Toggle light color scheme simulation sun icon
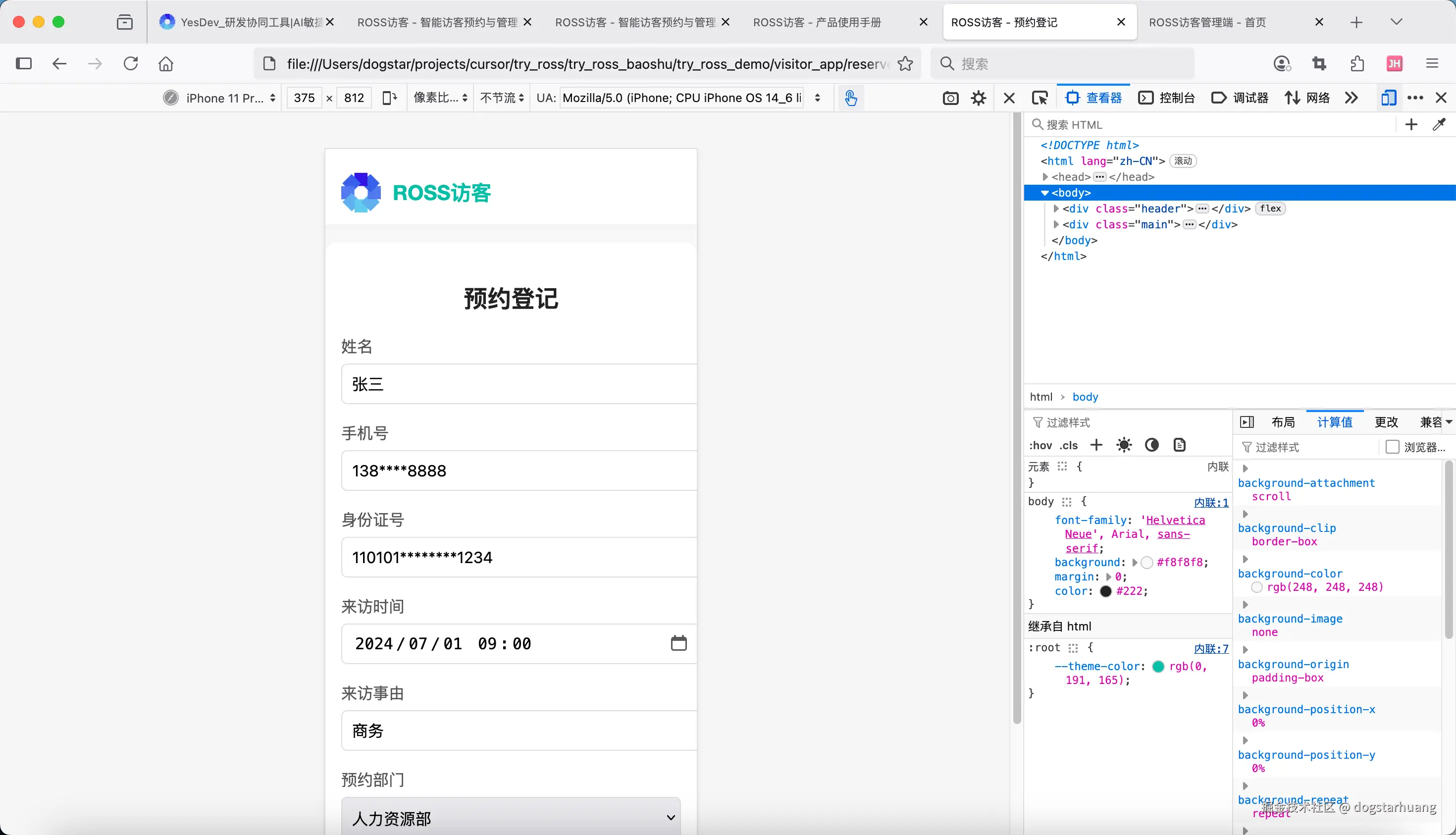 pos(1124,445)
